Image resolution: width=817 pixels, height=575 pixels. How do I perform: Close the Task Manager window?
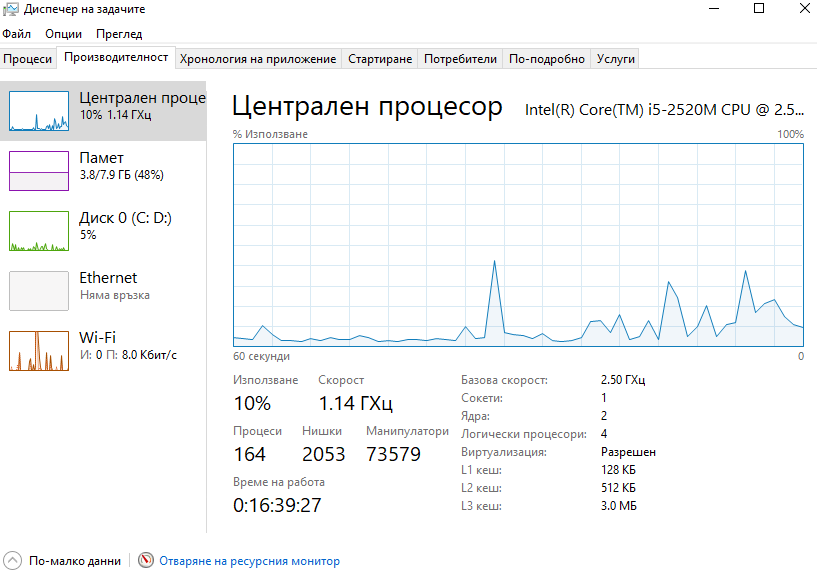pos(804,8)
